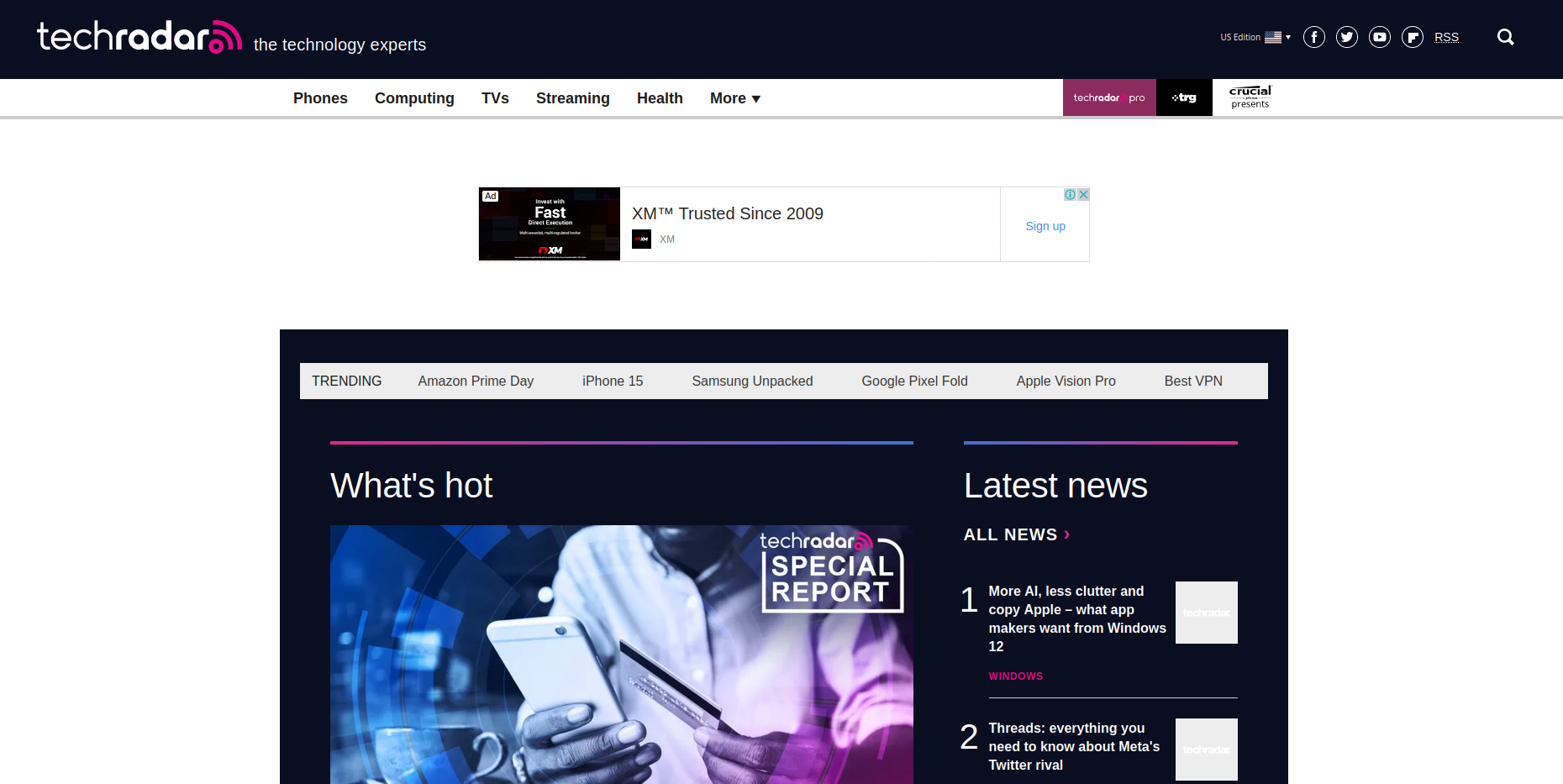Click the XM advertiser name text
Screen dimensions: 1563x784
667,239
